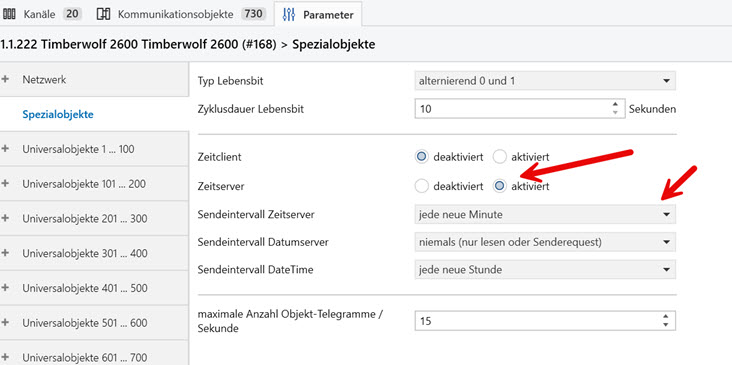Image resolution: width=732 pixels, height=365 pixels.
Task: Increase Zyklusdauer Lebensbit with up arrow
Action: click(615, 104)
